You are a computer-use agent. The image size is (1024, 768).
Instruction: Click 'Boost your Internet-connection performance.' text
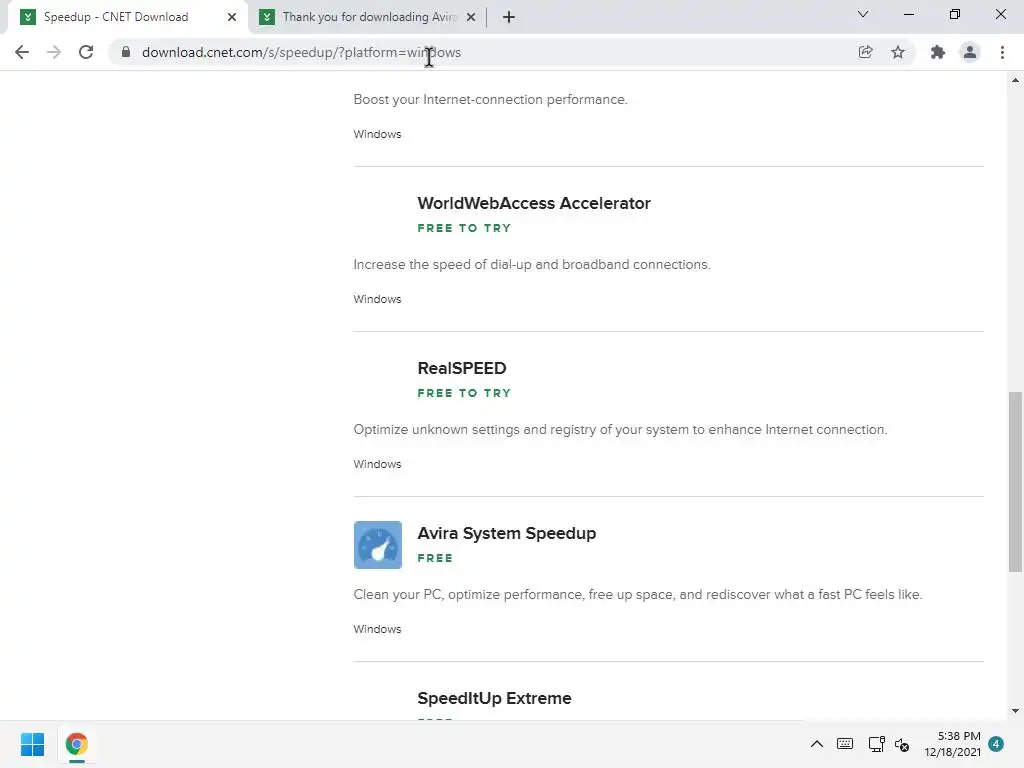pos(490,99)
